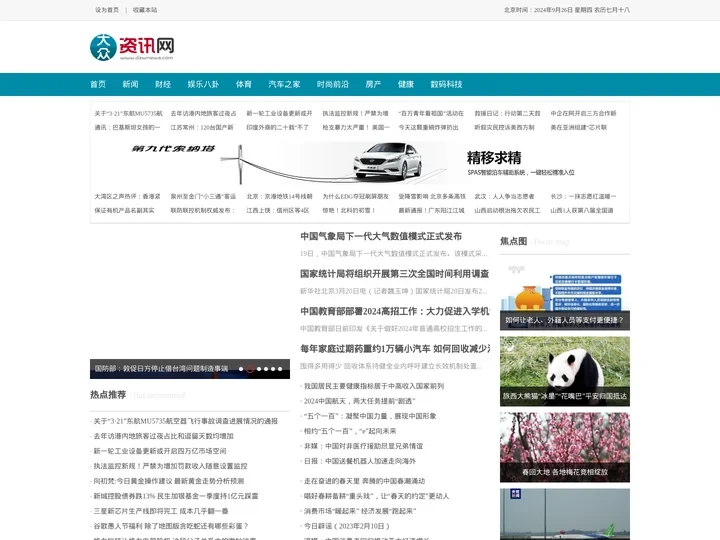The image size is (720, 540).
Task: Open headline 中国气象局下一代大气数值模式正式发布
Action: (x=381, y=236)
